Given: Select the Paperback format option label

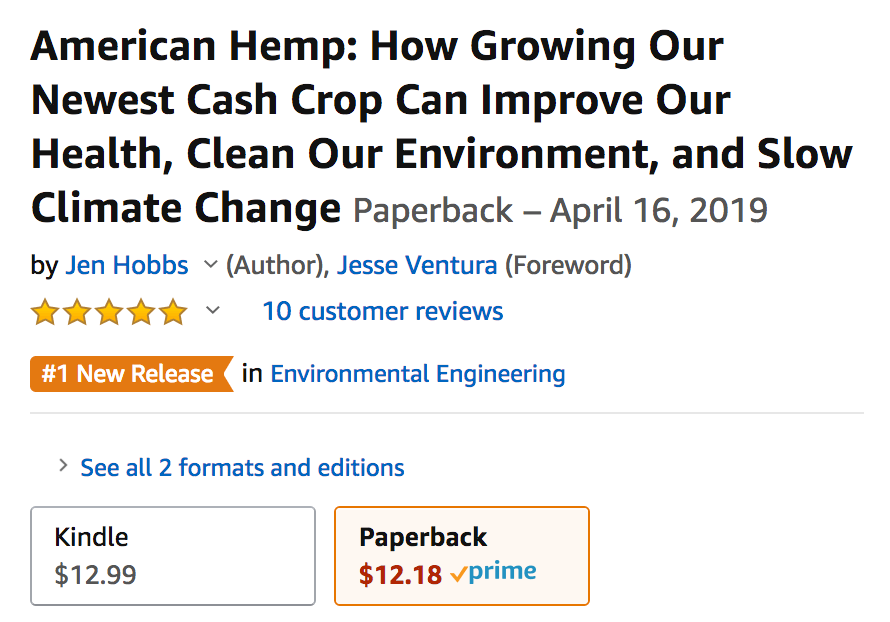Looking at the screenshot, I should coord(423,537).
